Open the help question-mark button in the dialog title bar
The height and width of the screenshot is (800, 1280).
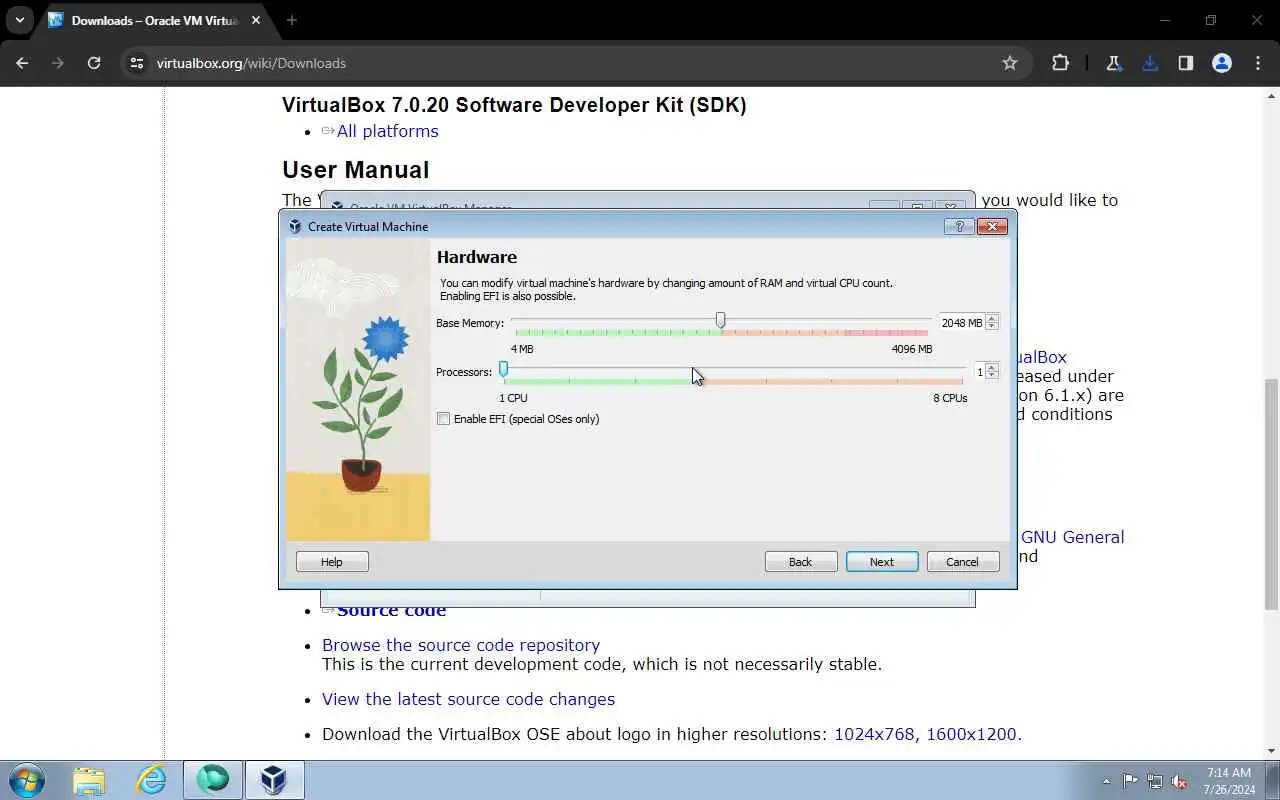pos(959,226)
